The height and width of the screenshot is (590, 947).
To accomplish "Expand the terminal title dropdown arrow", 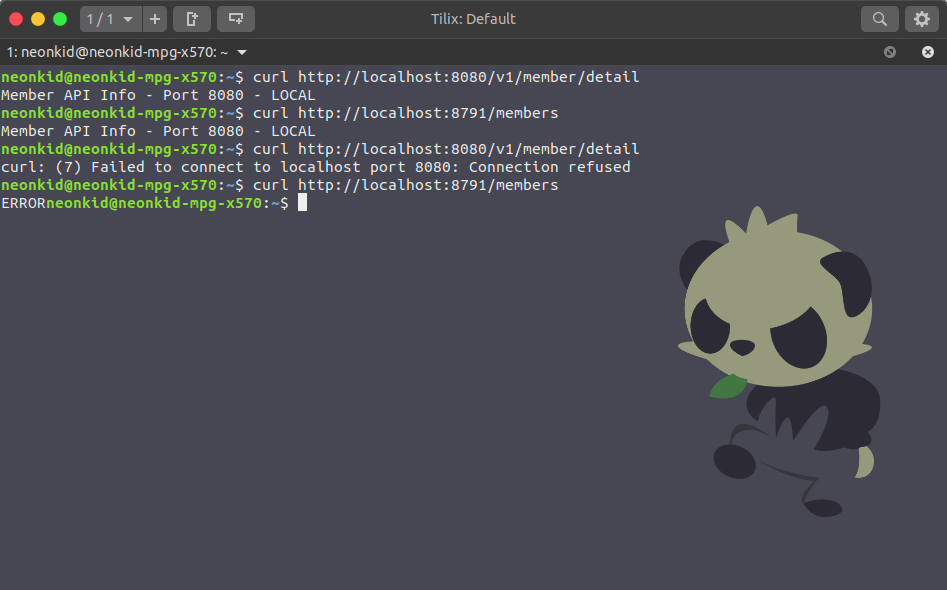I will pyautogui.click(x=242, y=53).
